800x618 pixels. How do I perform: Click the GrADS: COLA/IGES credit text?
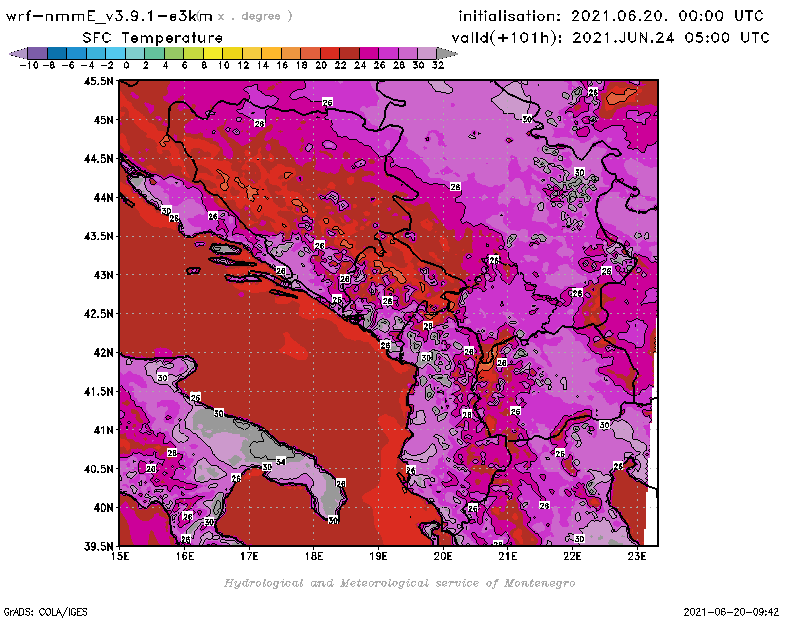click(45, 612)
